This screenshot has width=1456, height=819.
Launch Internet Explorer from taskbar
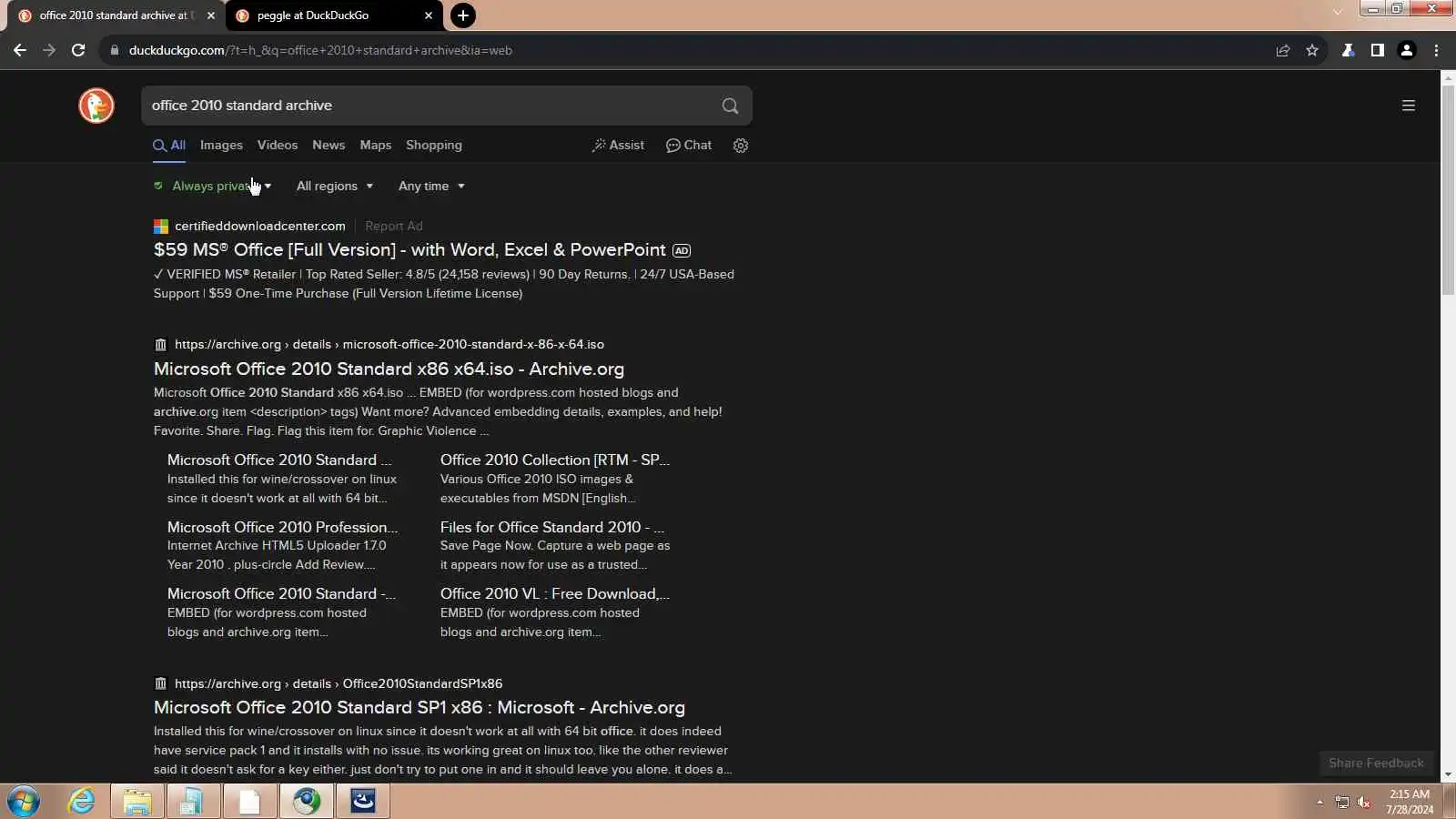pyautogui.click(x=82, y=802)
